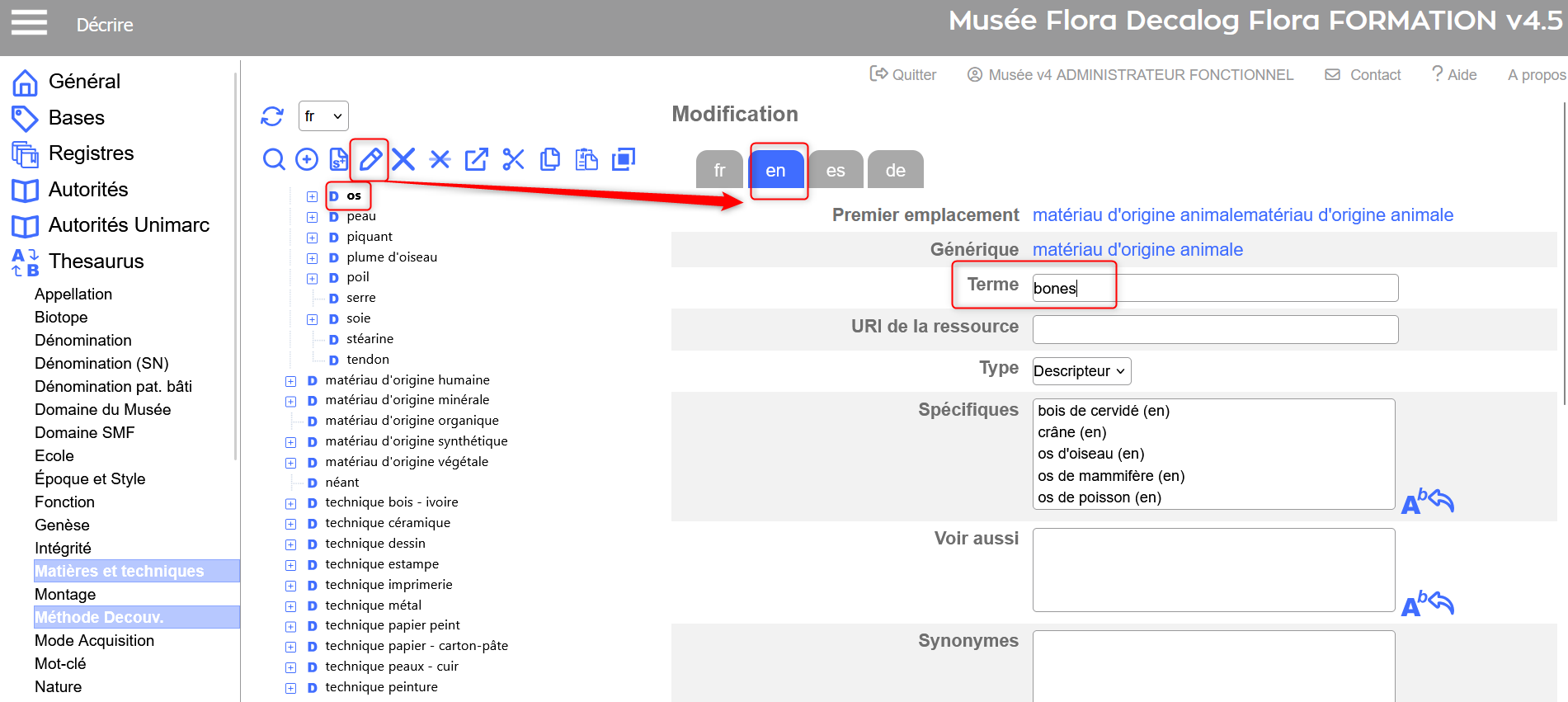The image size is (1568, 702).
Task: Click the Bases tag icon
Action: point(25,119)
